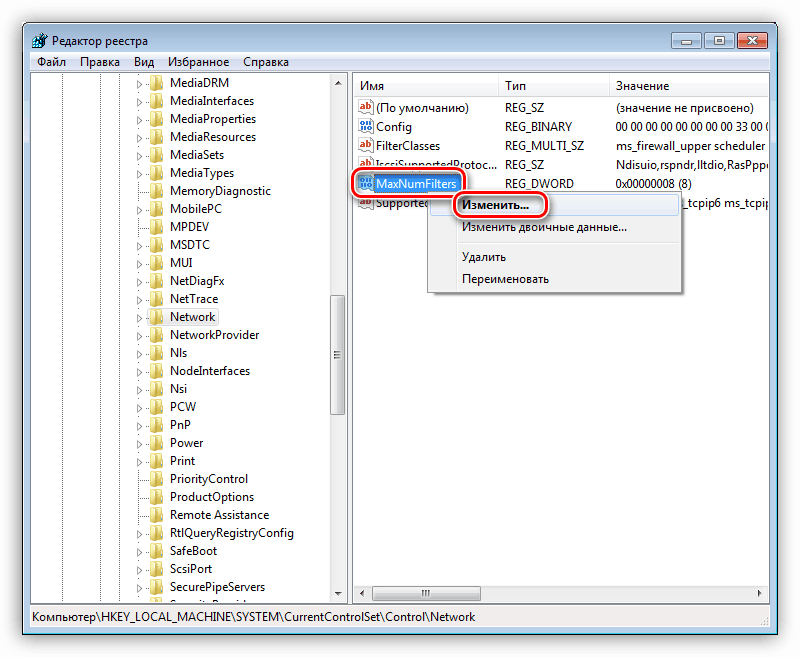Choose Переименовать in the context menu
This screenshot has height=657, width=800.
pyautogui.click(x=555, y=279)
